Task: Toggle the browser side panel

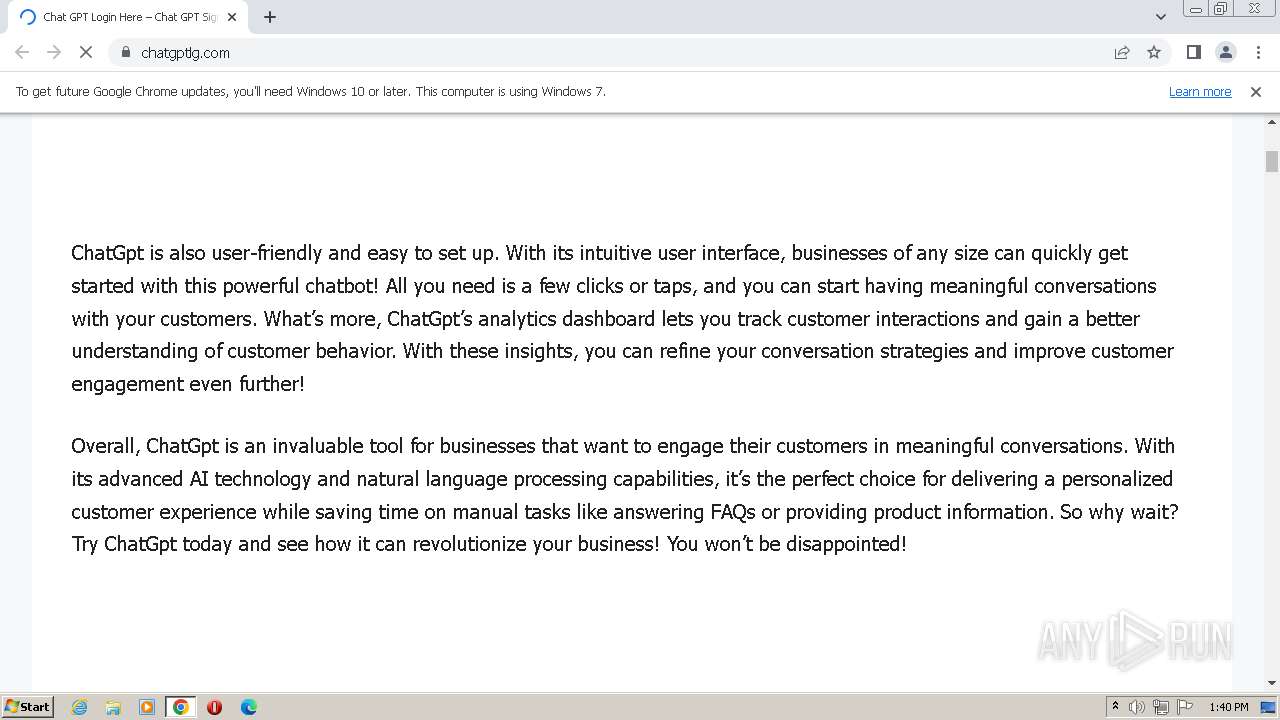Action: pyautogui.click(x=1193, y=52)
